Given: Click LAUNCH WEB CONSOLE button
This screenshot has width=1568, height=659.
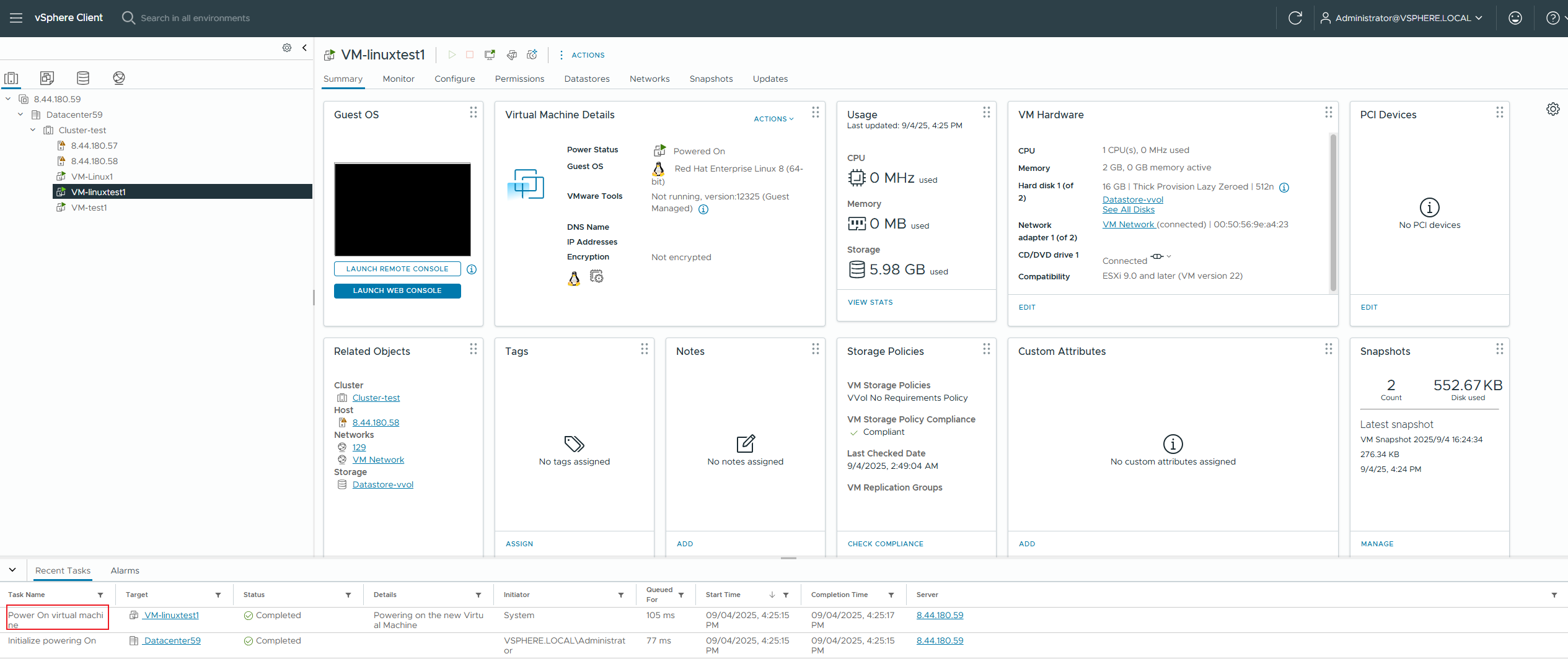Looking at the screenshot, I should point(397,291).
